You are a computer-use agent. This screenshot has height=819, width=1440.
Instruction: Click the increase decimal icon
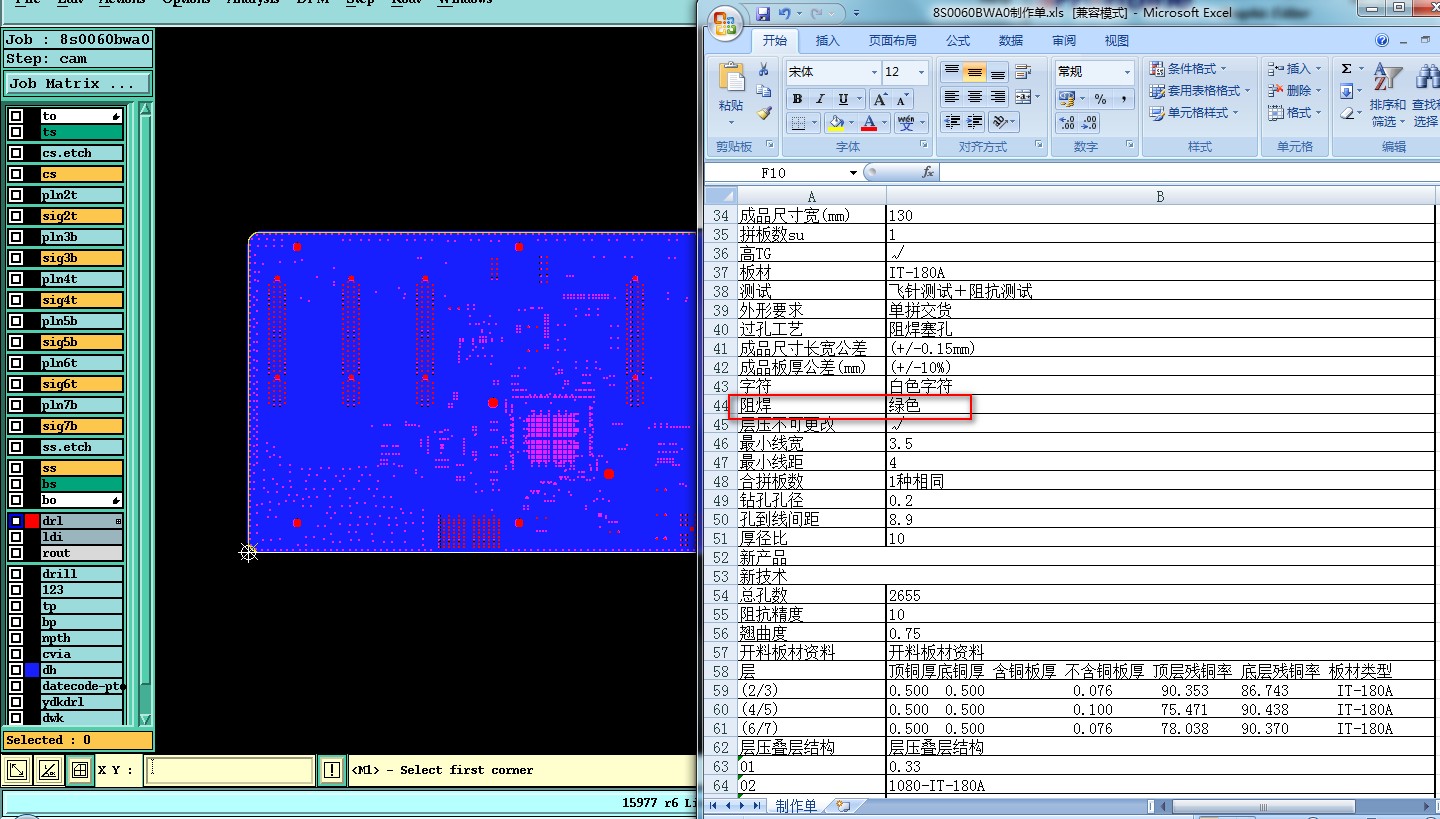click(1067, 123)
